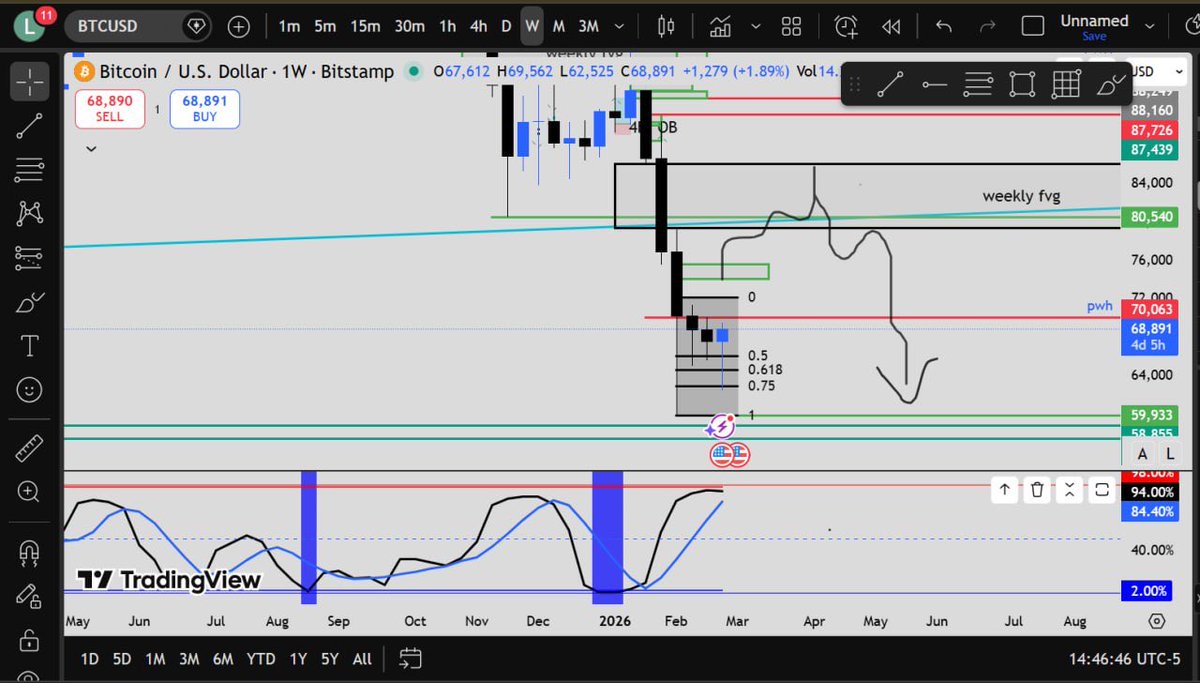Open indicator templates with the four-squares icon
The width and height of the screenshot is (1200, 683).
(792, 26)
